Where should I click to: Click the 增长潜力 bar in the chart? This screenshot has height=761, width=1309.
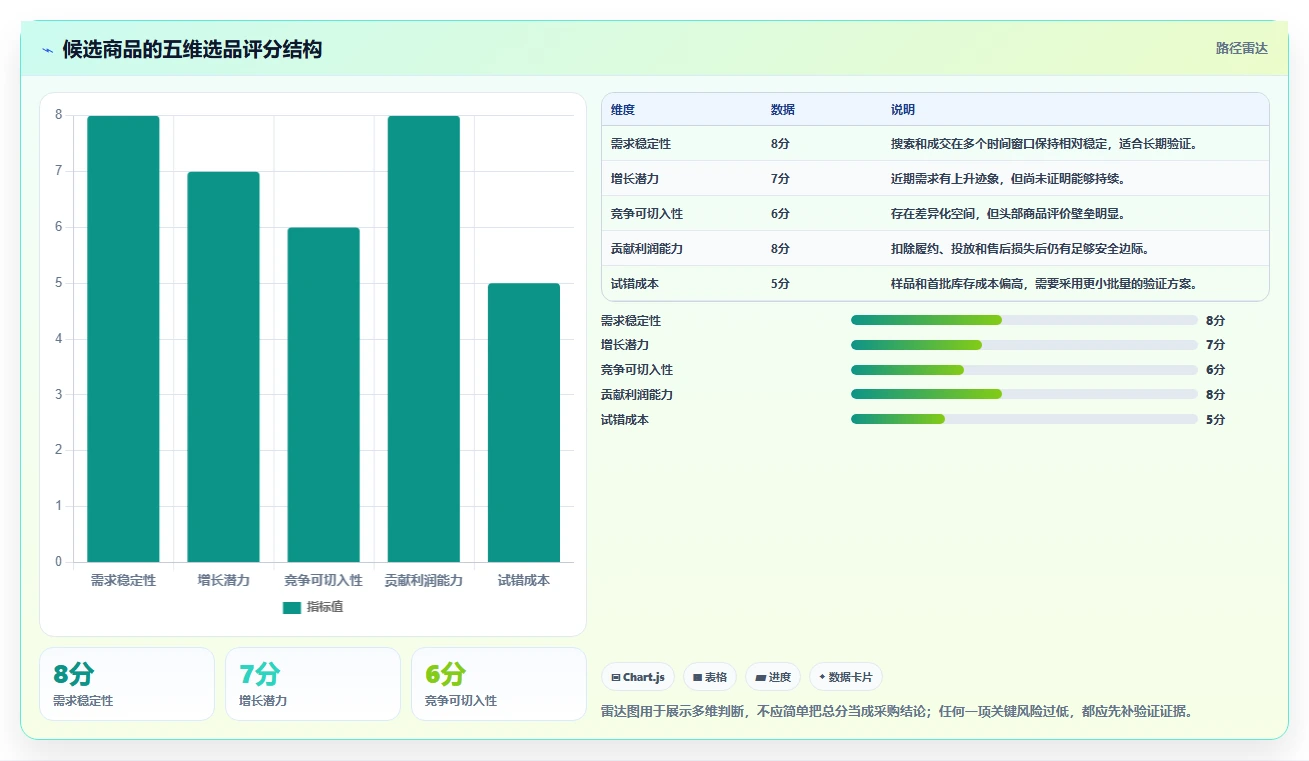223,367
